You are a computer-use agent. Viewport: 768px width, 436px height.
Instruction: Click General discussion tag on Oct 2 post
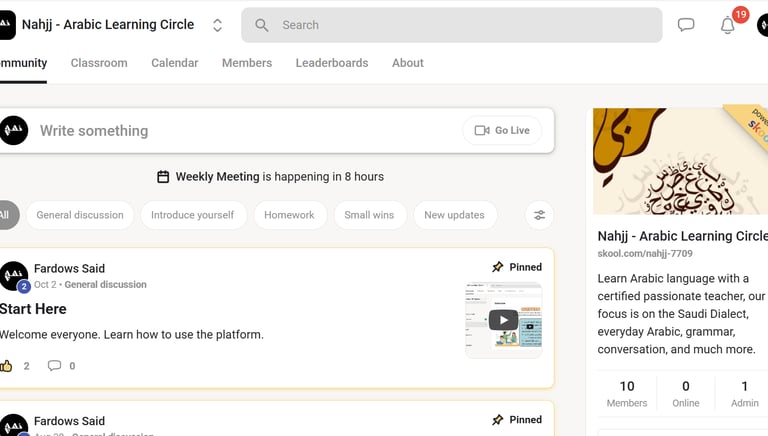tap(105, 285)
